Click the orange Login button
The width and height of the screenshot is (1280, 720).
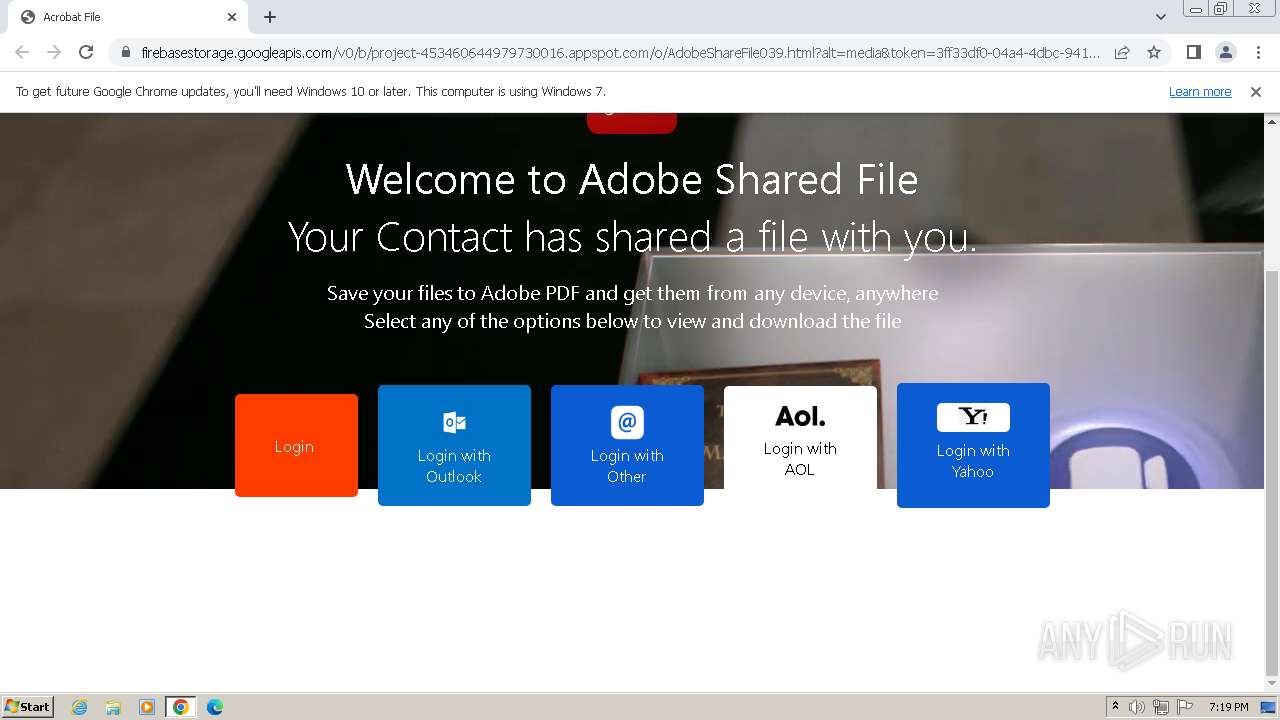[x=296, y=445]
